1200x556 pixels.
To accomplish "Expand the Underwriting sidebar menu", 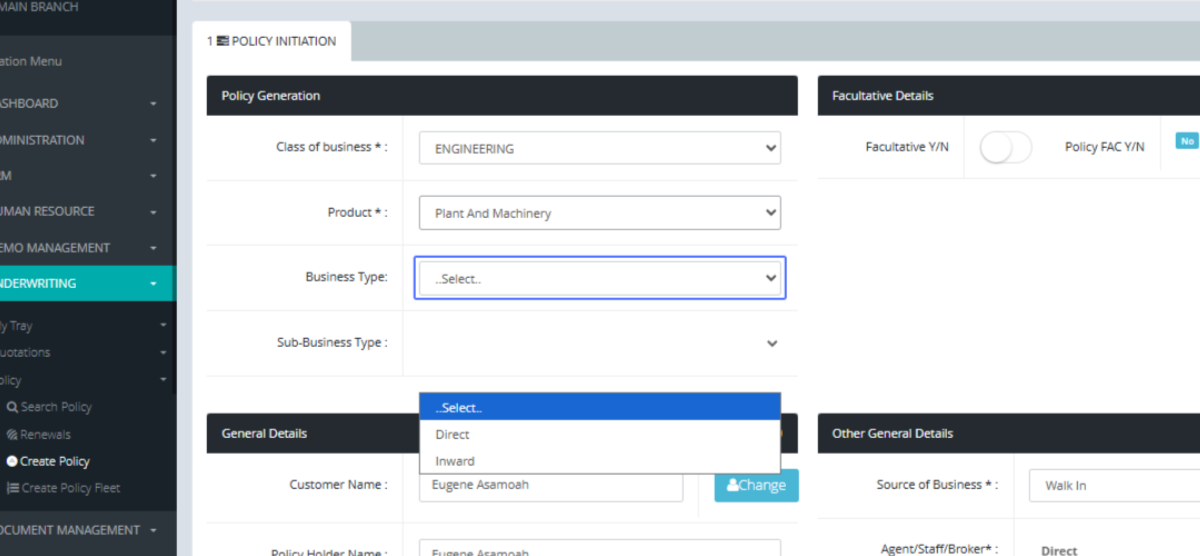I will click(x=80, y=284).
